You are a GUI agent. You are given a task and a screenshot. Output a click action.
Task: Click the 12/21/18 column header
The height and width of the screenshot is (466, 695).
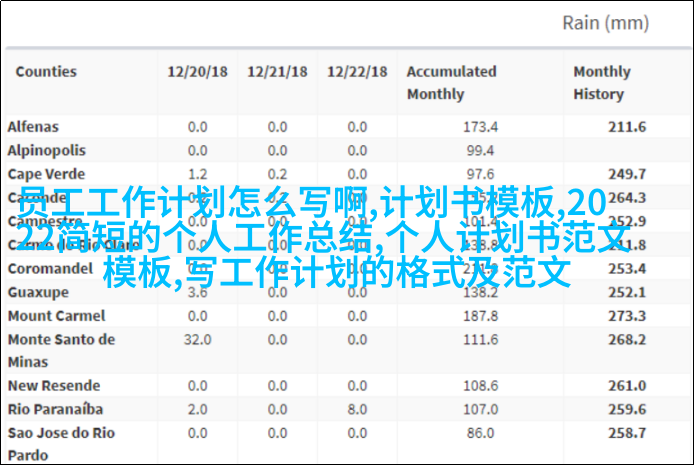[277, 72]
